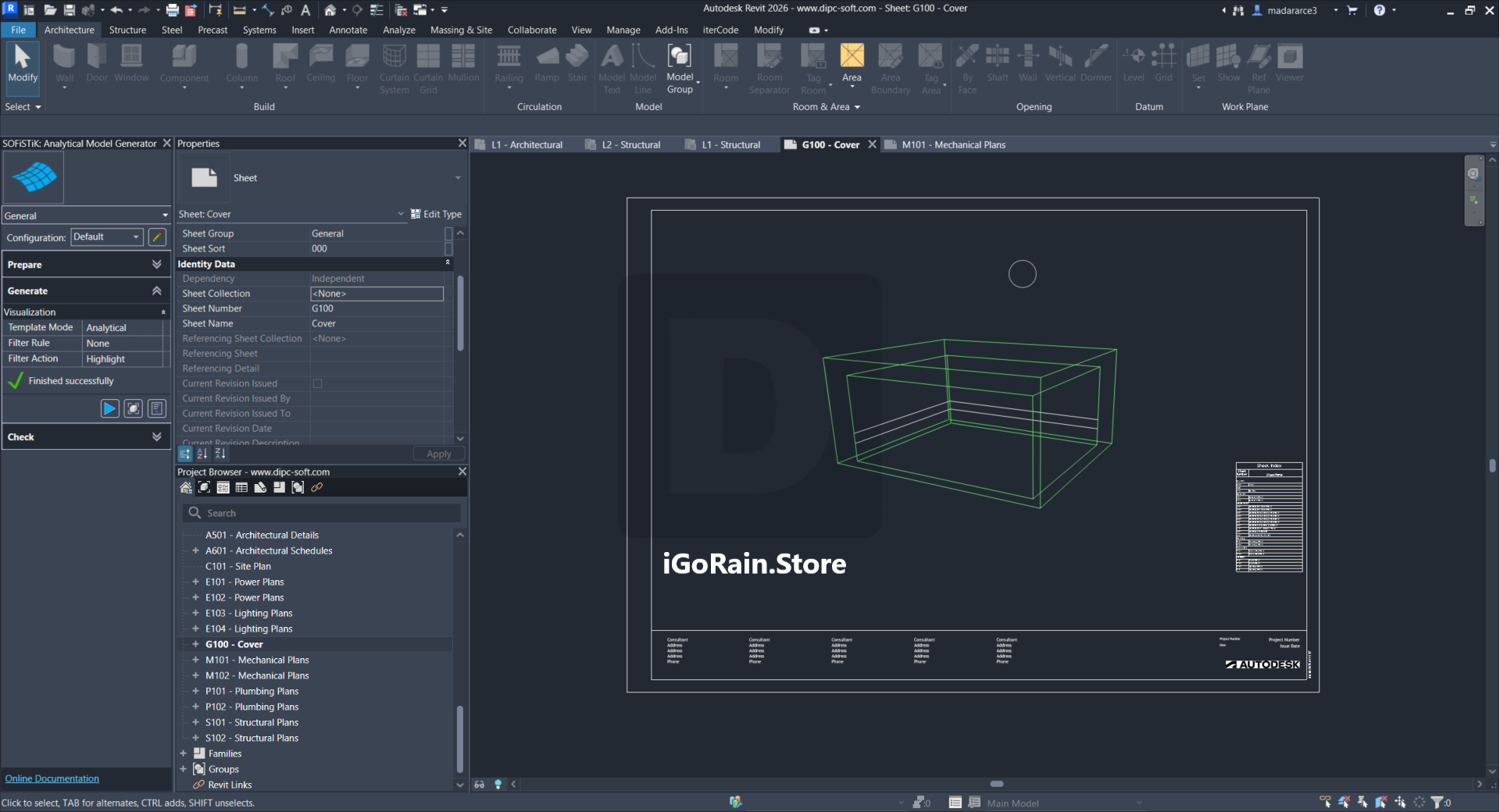Click the Project Browser 3D box view icon
This screenshot has height=812, width=1500.
pos(204,487)
